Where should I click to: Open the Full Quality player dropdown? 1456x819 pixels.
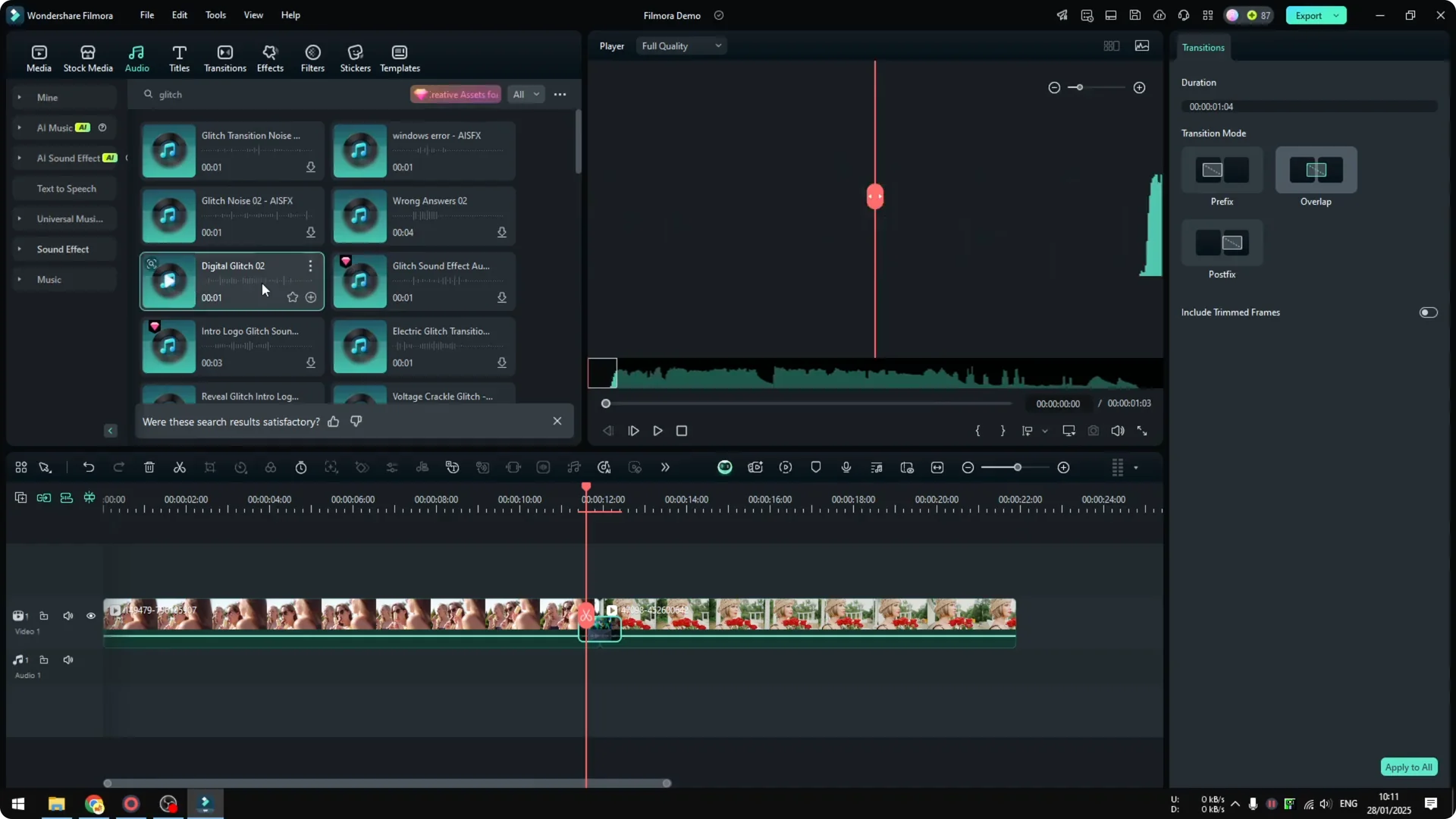(680, 45)
